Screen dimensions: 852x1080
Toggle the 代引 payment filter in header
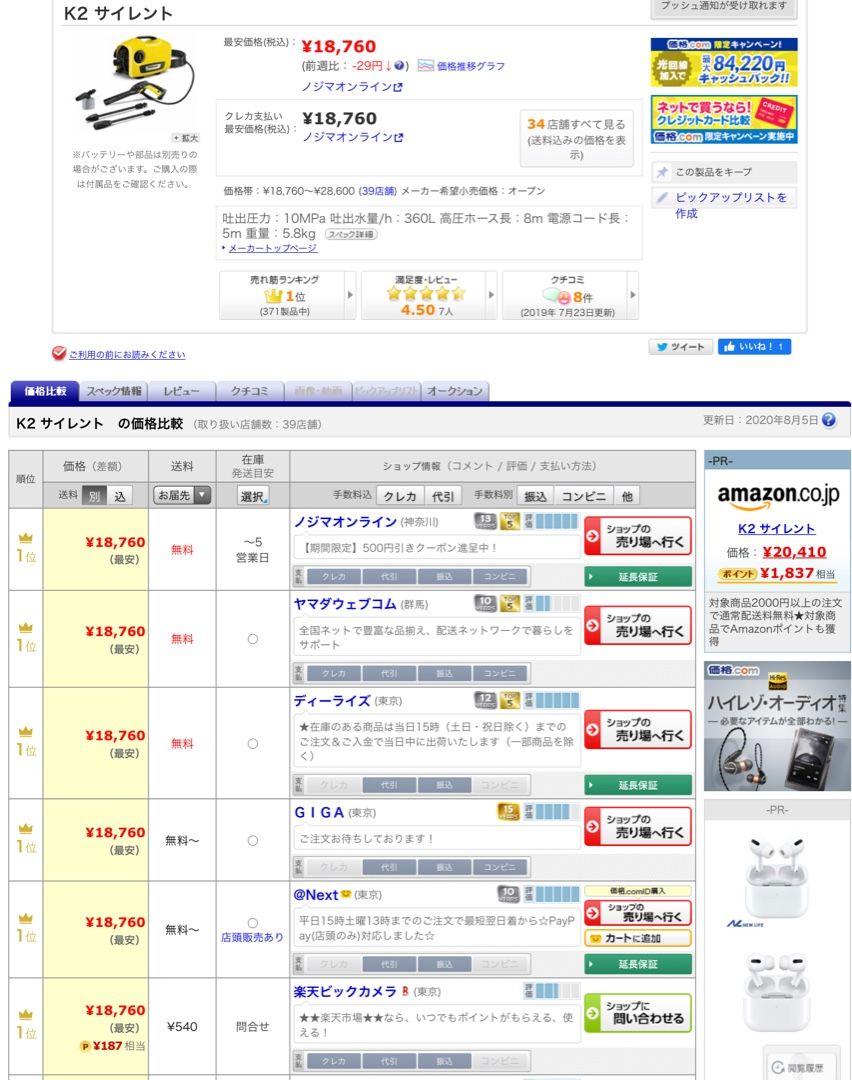click(443, 495)
